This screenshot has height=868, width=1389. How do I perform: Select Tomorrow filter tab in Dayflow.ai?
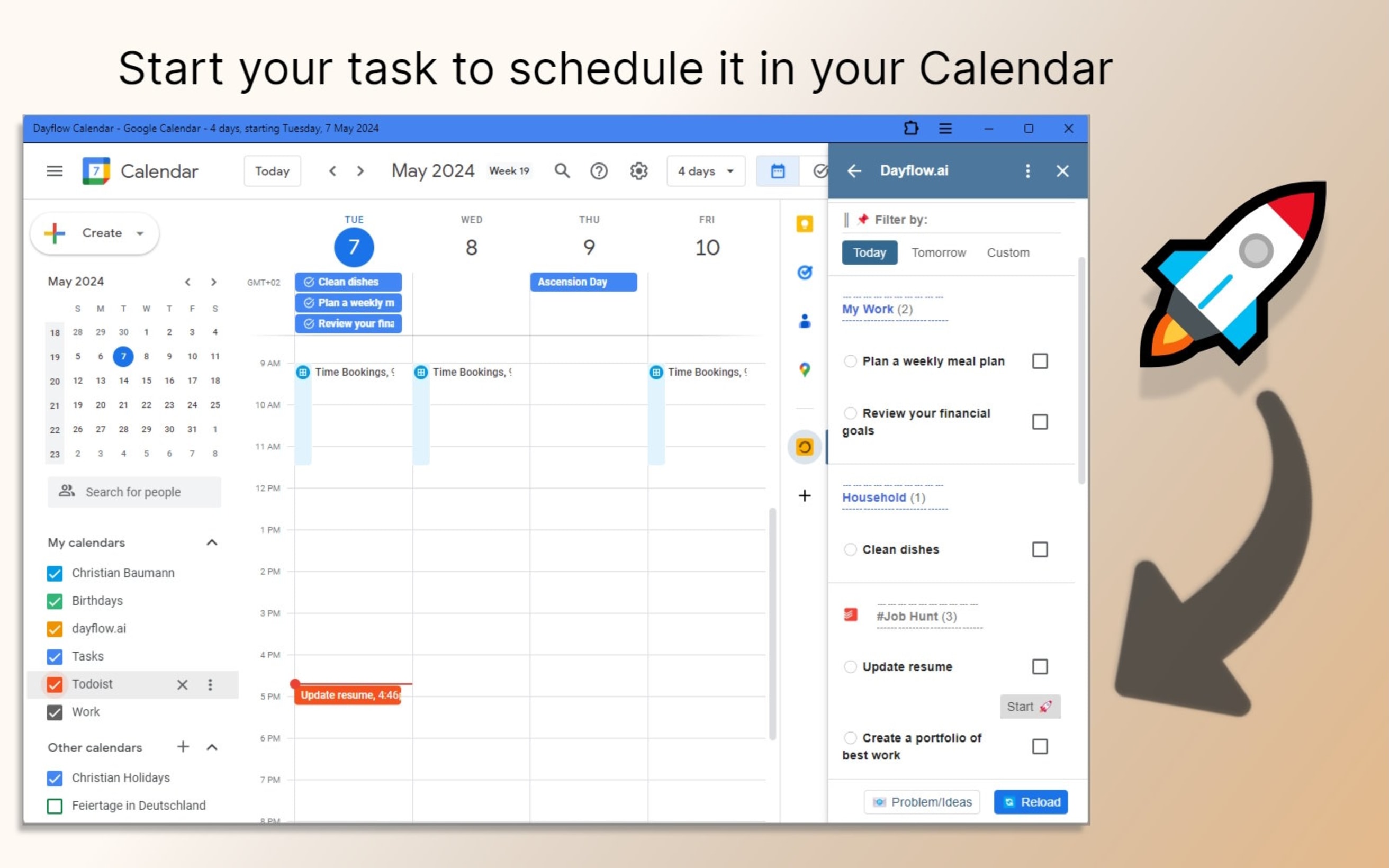pyautogui.click(x=937, y=252)
